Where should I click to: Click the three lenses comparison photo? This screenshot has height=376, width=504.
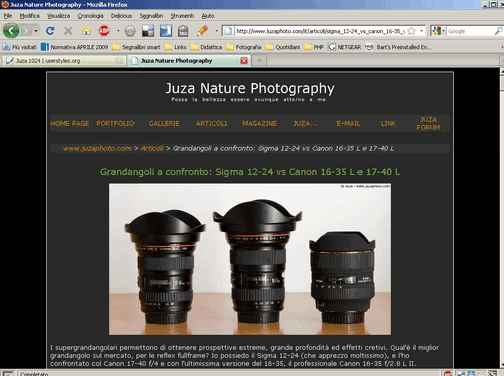click(x=250, y=259)
